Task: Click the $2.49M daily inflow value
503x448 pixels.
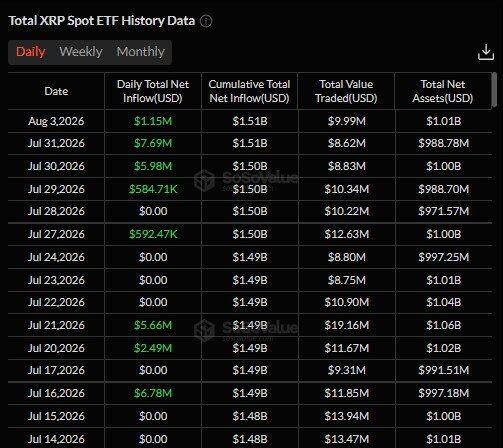Action: 153,348
